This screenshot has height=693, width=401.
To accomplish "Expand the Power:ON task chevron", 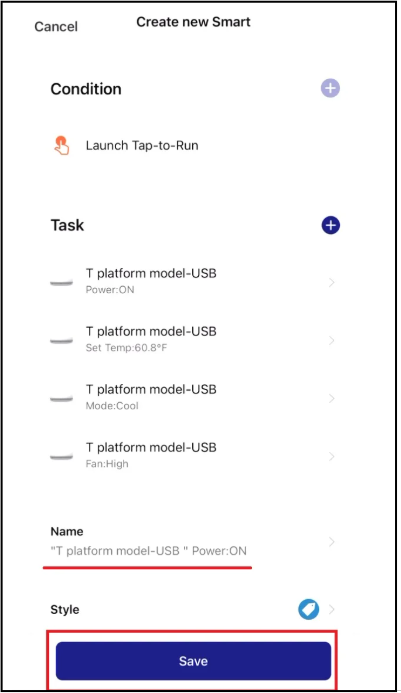I will (x=332, y=282).
